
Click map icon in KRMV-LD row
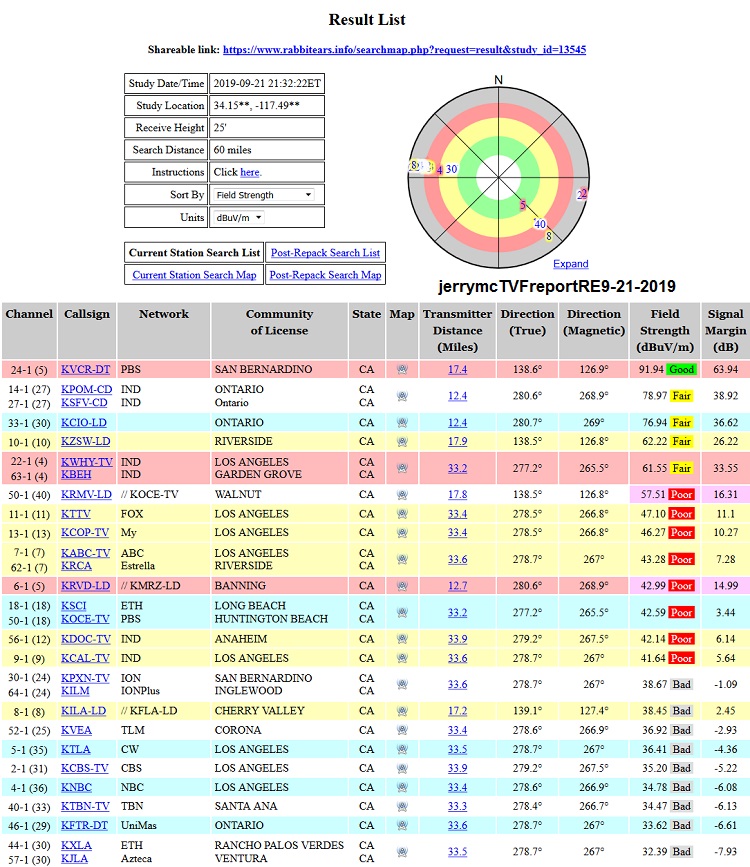[401, 495]
